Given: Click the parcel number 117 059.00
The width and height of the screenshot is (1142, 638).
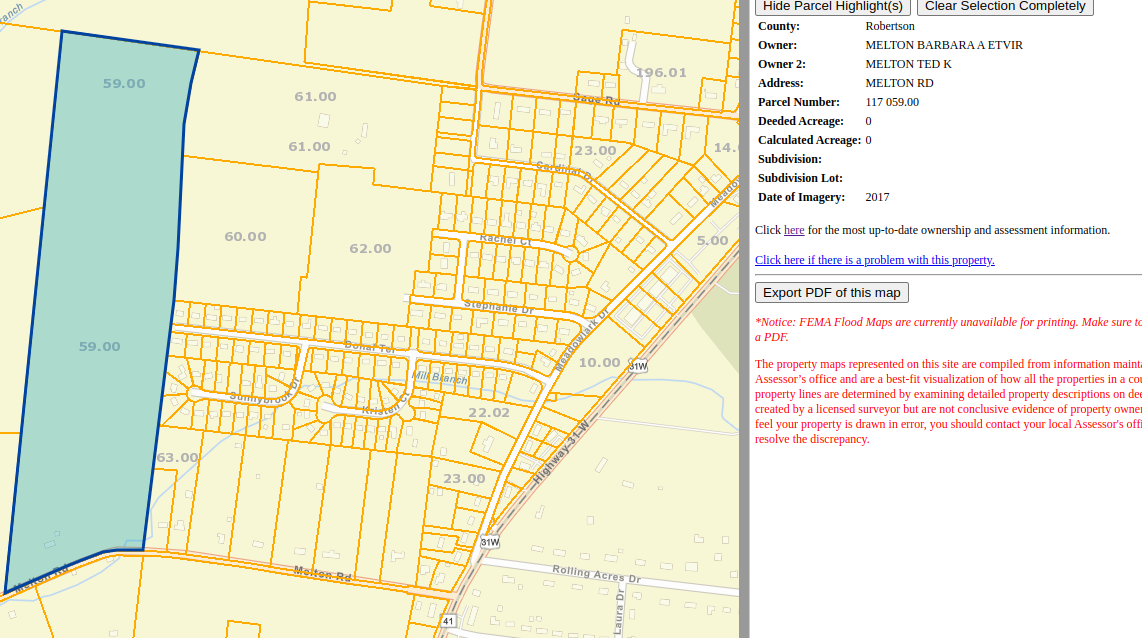Looking at the screenshot, I should point(892,102).
